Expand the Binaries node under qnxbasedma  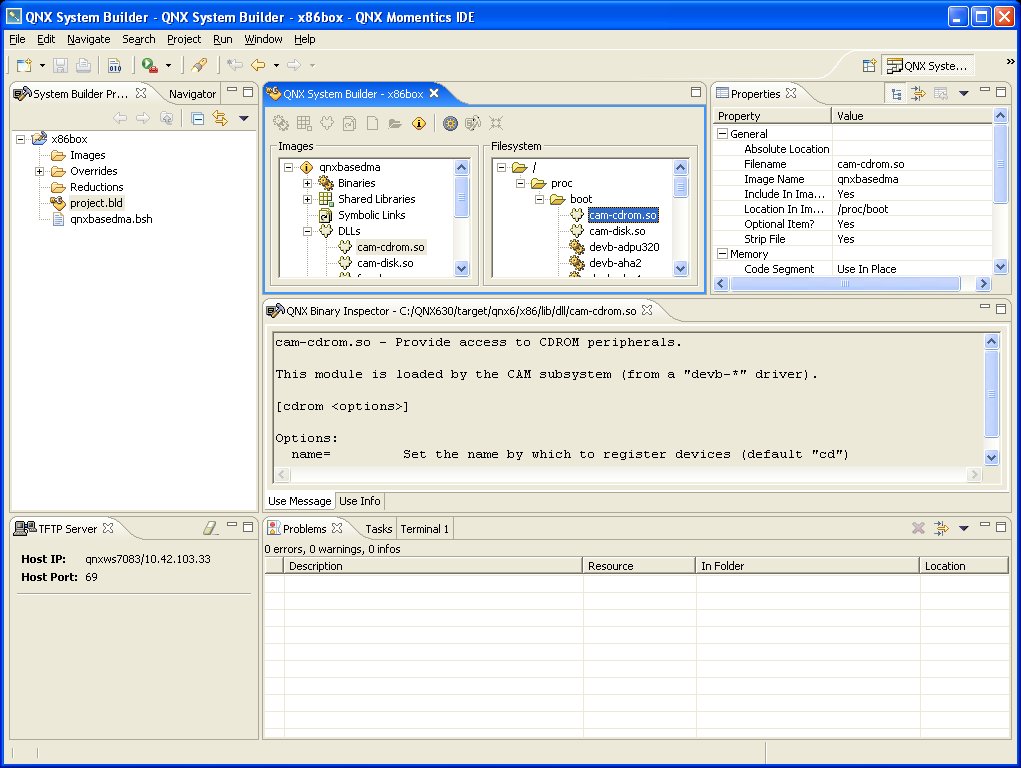tap(308, 183)
